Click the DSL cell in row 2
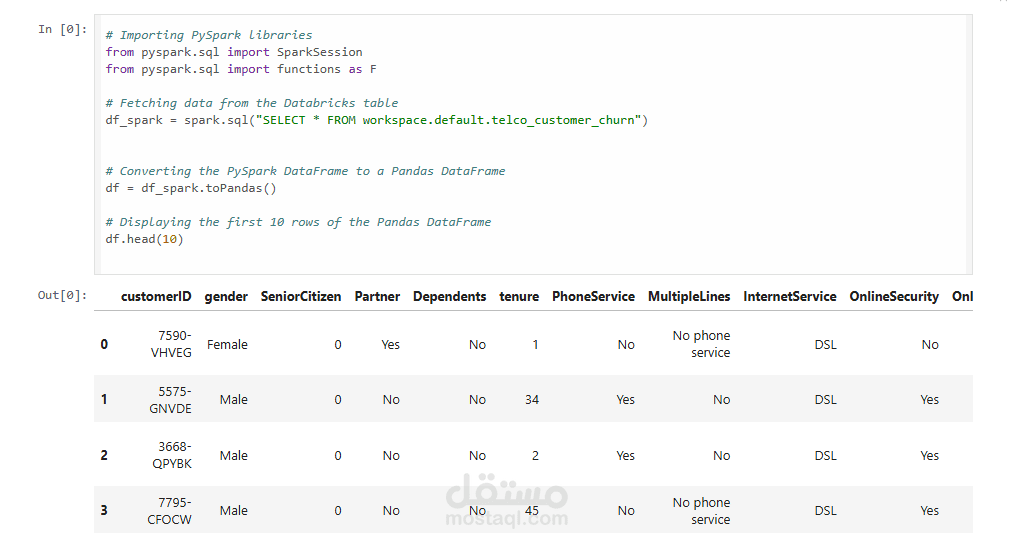The image size is (1014, 540). click(x=825, y=455)
